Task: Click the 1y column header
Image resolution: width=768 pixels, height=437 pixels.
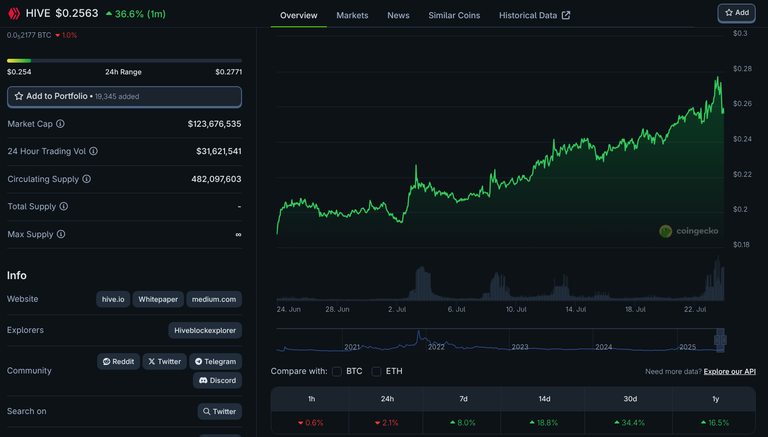Action: click(x=716, y=399)
